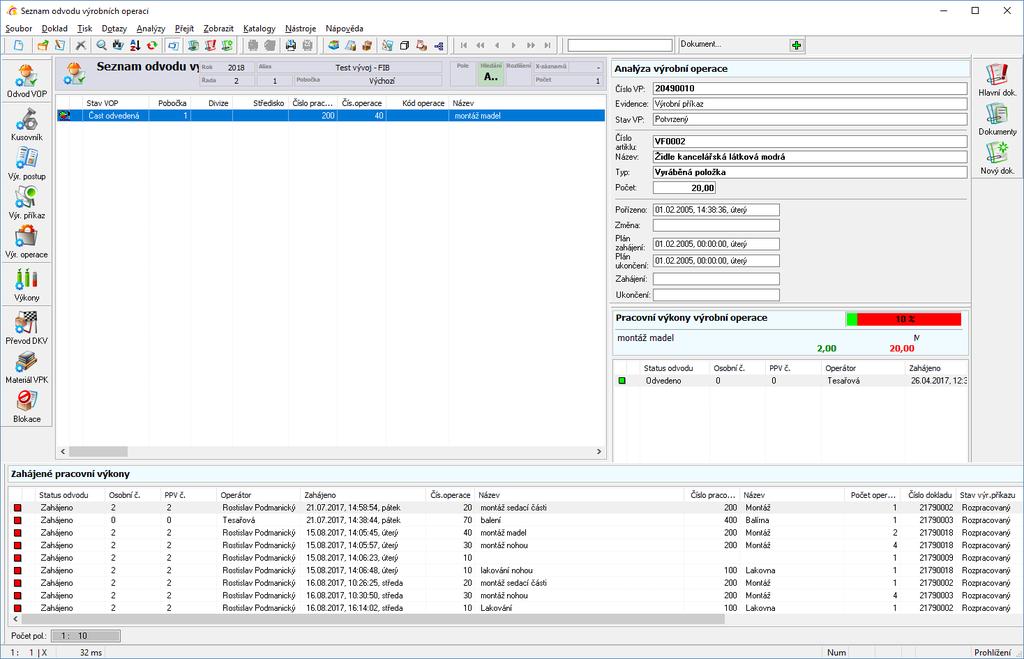
Task: Click the bottom table horizontal scrollbar thumb
Action: (373, 619)
